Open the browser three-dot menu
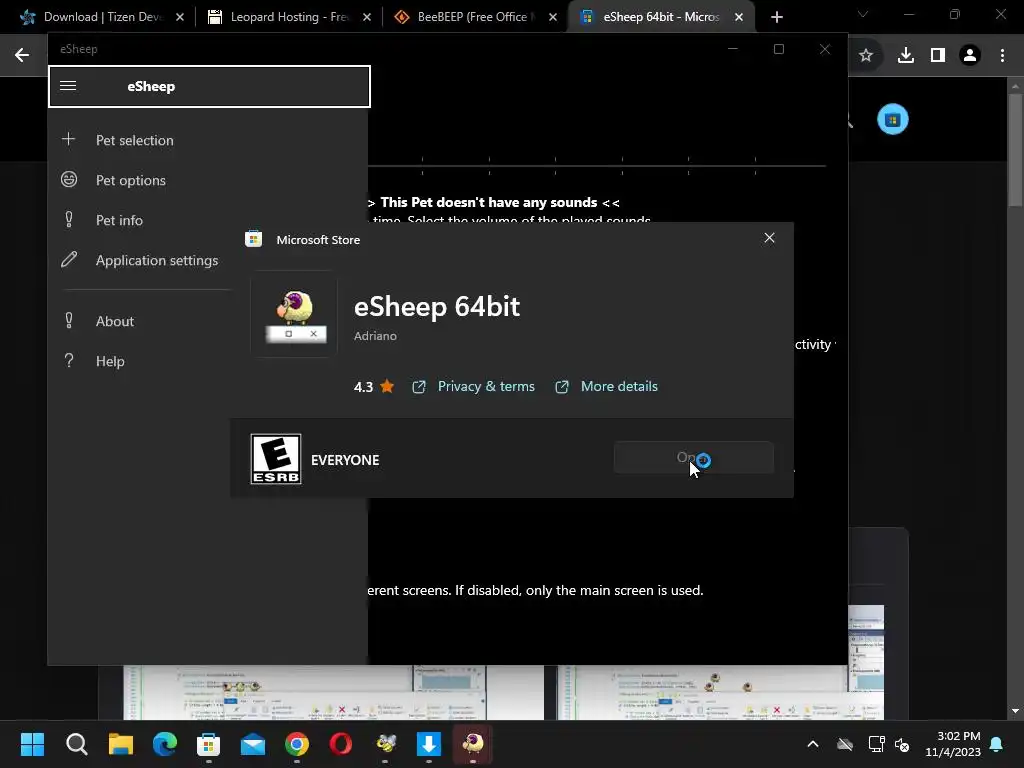Screen dimensions: 1024x768 (x=1002, y=55)
